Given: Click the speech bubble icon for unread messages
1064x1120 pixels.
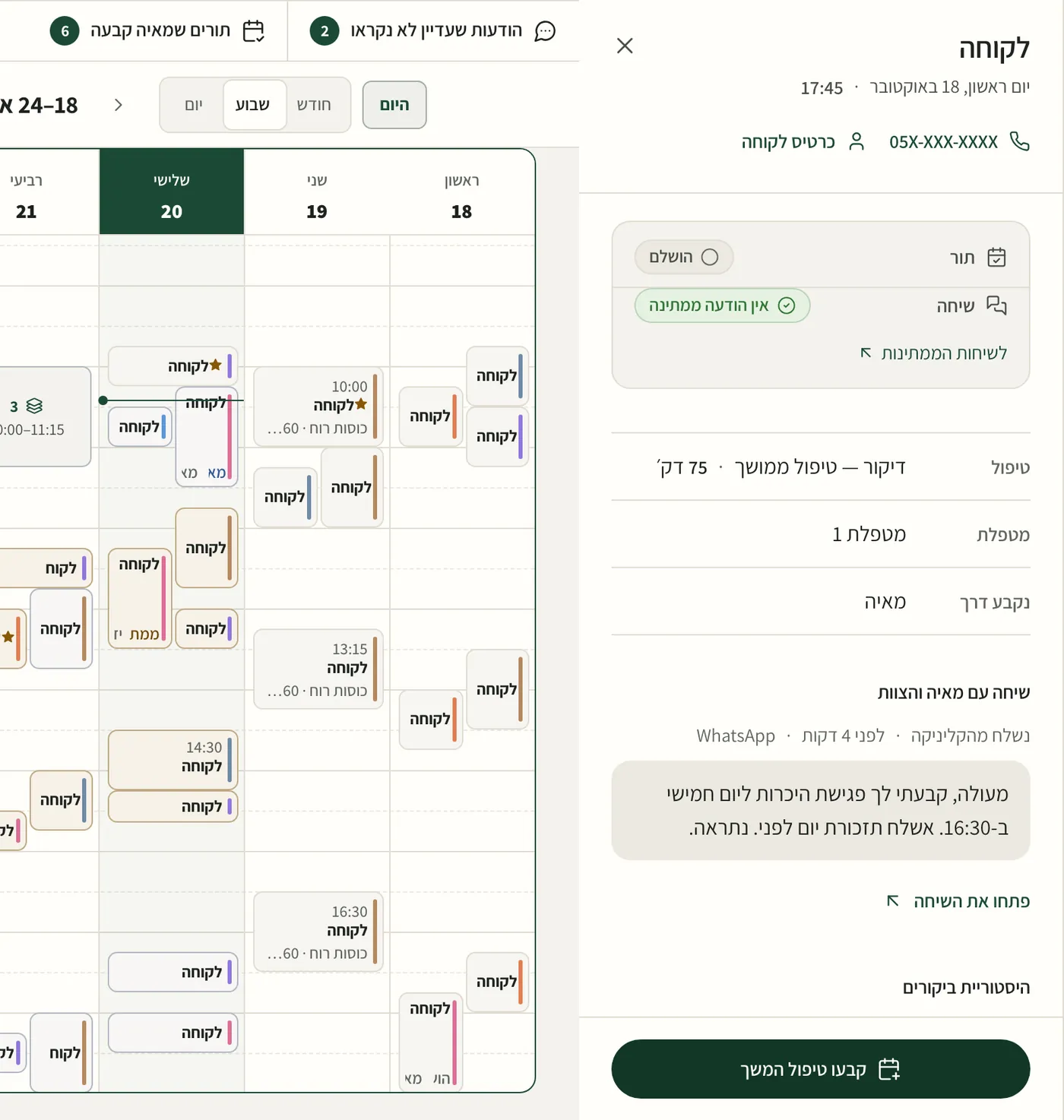Looking at the screenshot, I should point(546,31).
